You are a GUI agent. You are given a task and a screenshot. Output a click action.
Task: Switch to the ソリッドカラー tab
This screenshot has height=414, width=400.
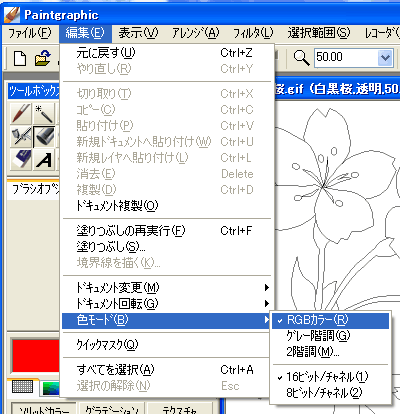coord(44,409)
